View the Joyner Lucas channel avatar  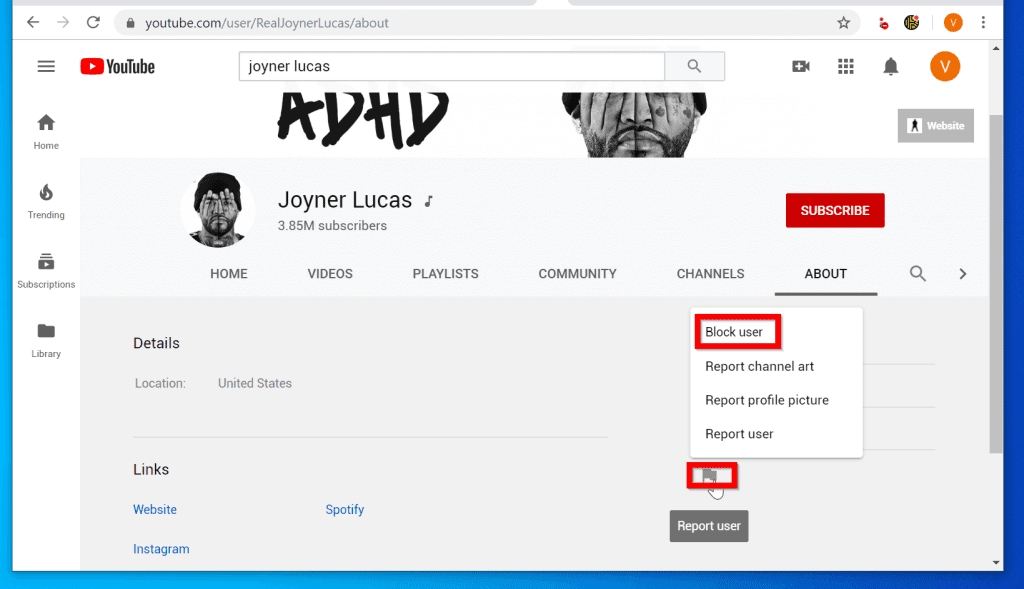click(x=218, y=210)
